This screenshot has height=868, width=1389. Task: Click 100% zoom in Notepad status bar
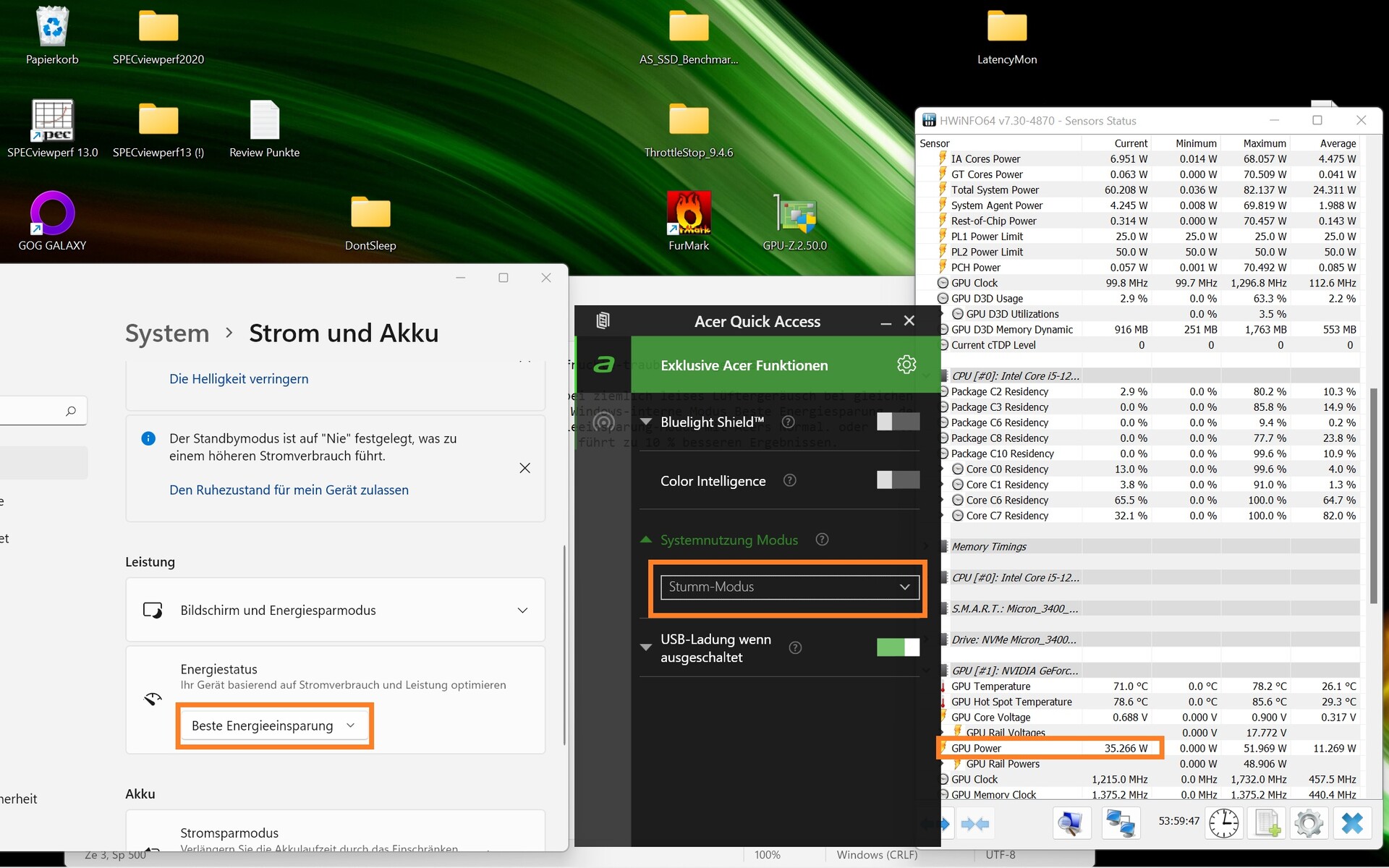[768, 855]
